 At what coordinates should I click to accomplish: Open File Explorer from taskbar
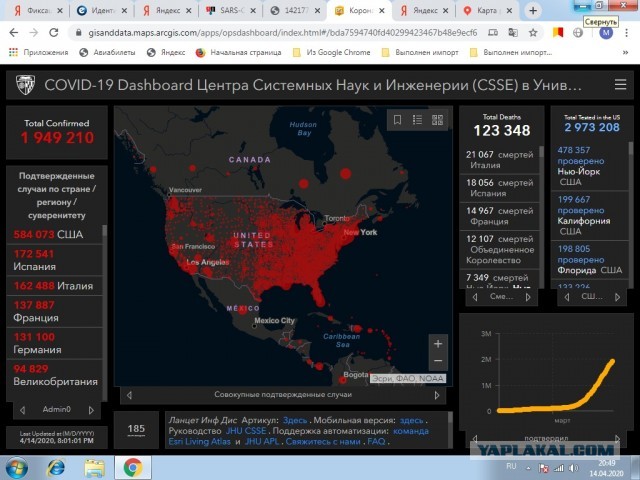(x=94, y=468)
